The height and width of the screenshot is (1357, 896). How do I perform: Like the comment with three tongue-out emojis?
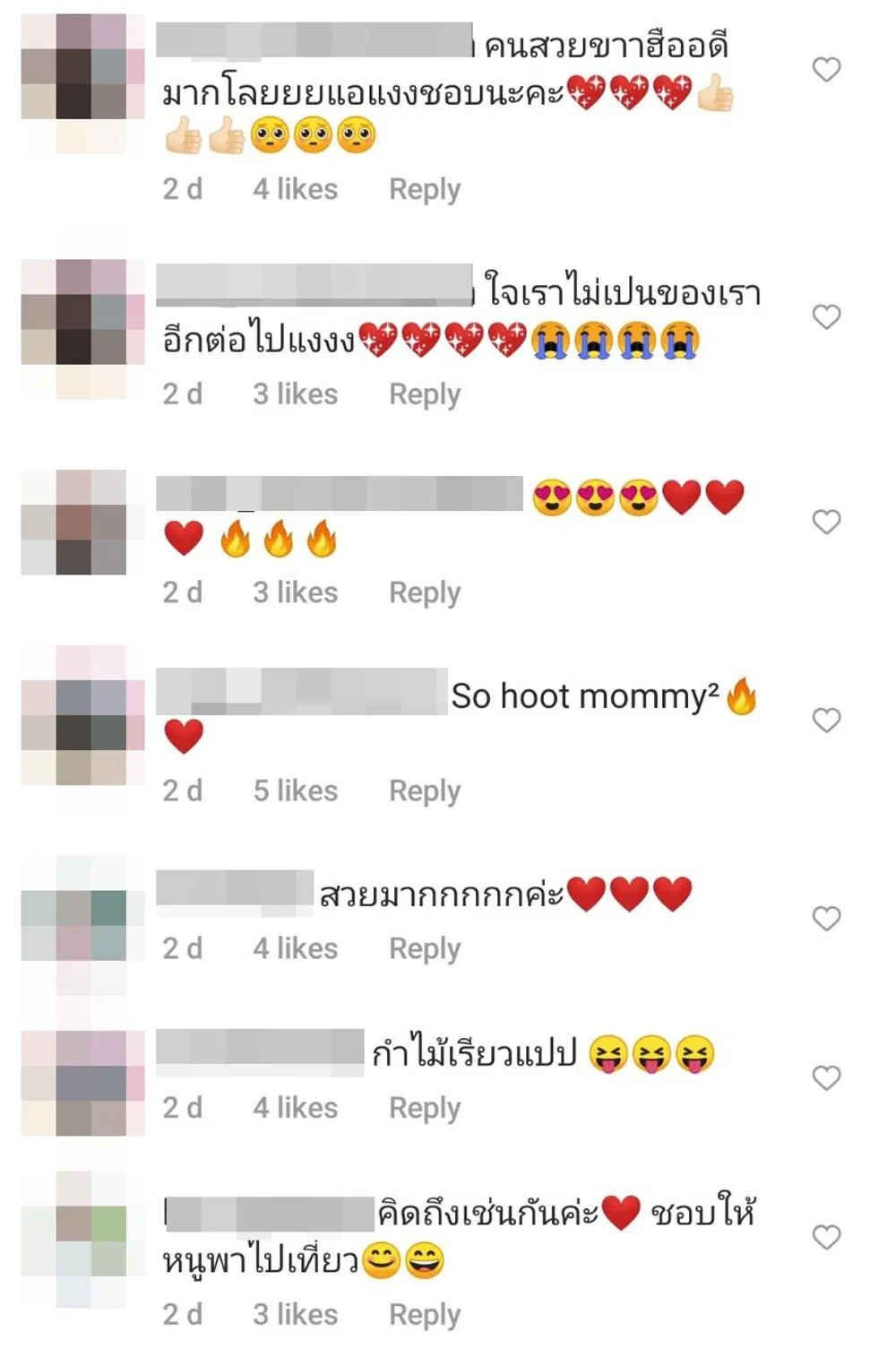(826, 1077)
